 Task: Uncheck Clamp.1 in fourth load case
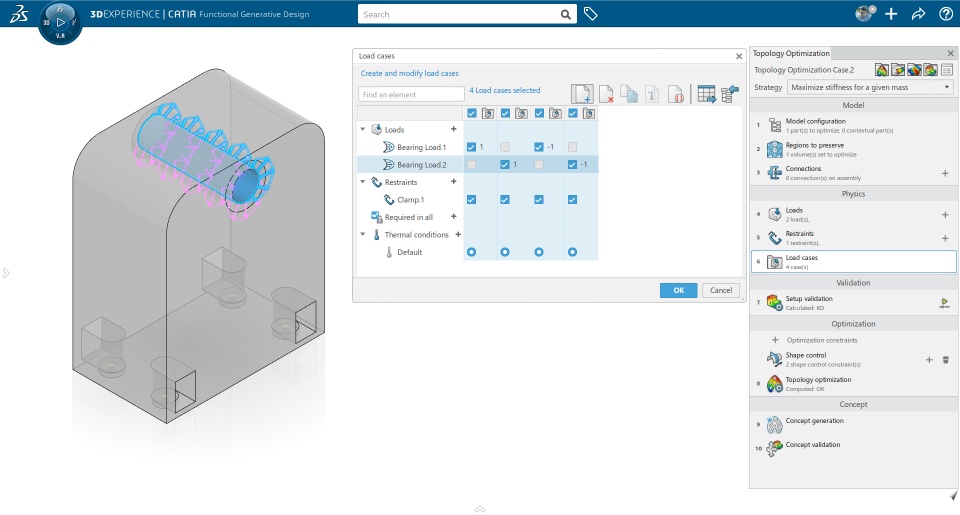[x=572, y=200]
